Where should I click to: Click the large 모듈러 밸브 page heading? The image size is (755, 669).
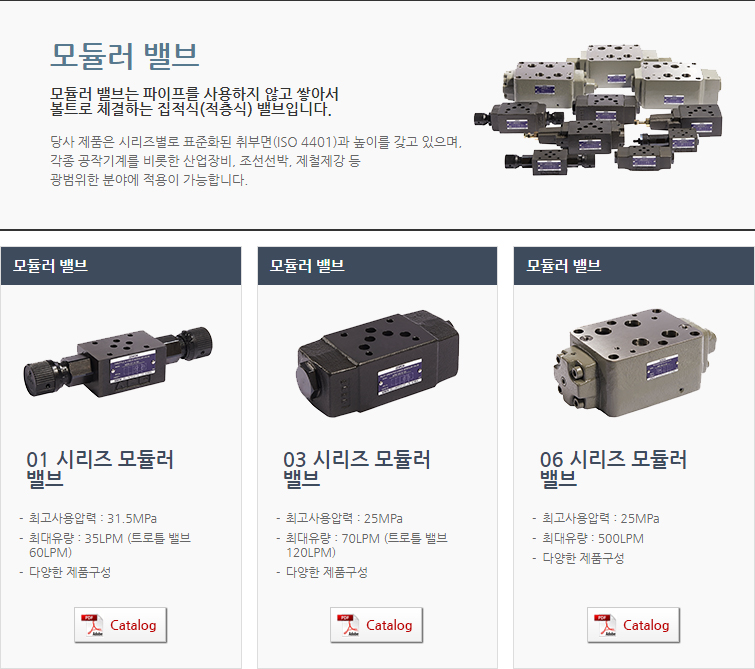(x=125, y=55)
